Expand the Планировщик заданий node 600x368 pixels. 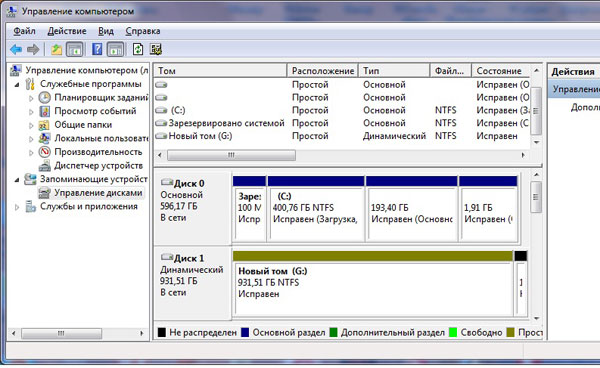[31, 98]
